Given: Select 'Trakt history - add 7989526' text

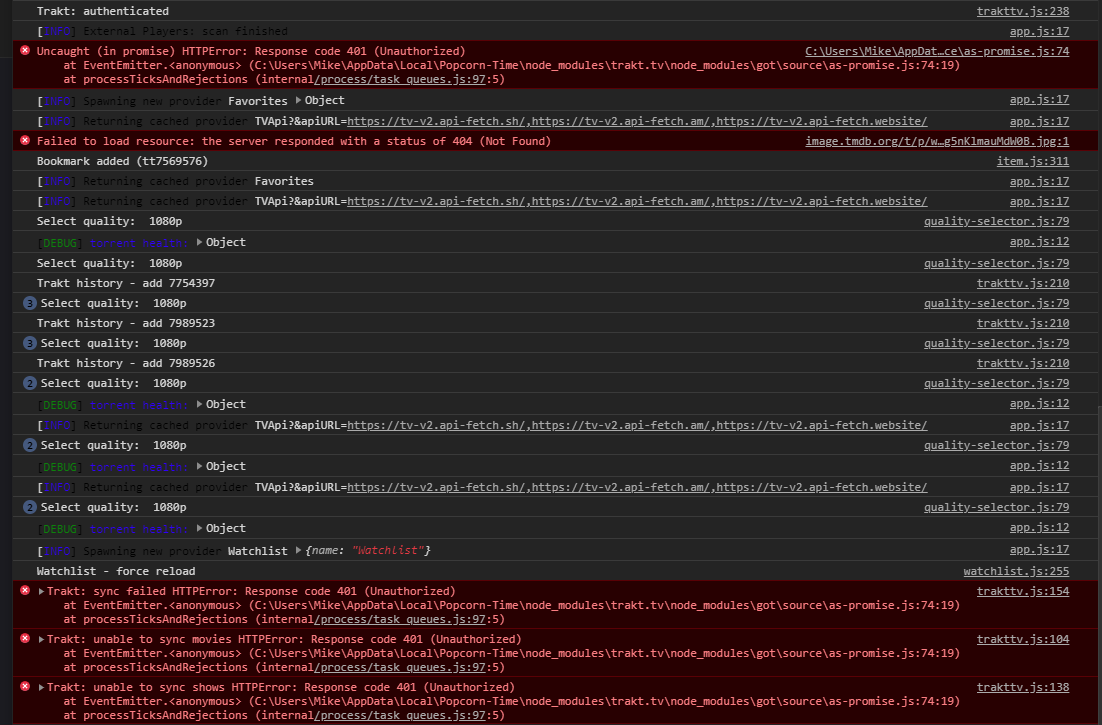Looking at the screenshot, I should click(x=126, y=363).
